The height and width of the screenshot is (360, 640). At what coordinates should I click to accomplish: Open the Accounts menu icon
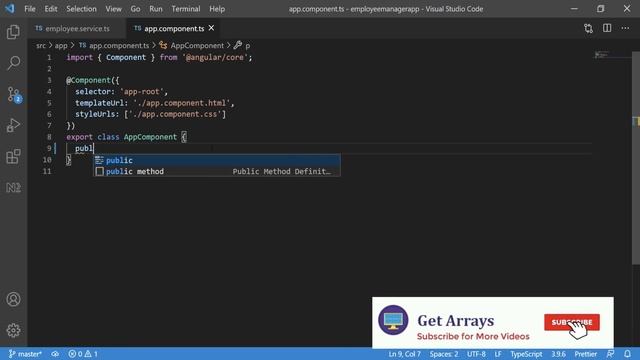click(x=13, y=299)
